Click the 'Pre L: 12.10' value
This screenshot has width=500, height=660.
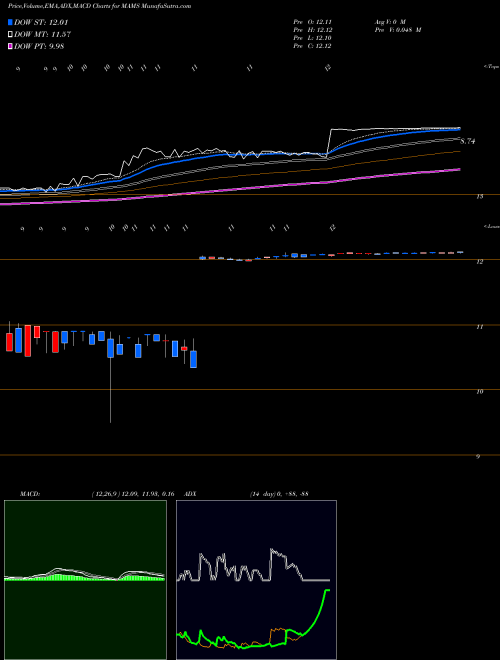pos(312,38)
